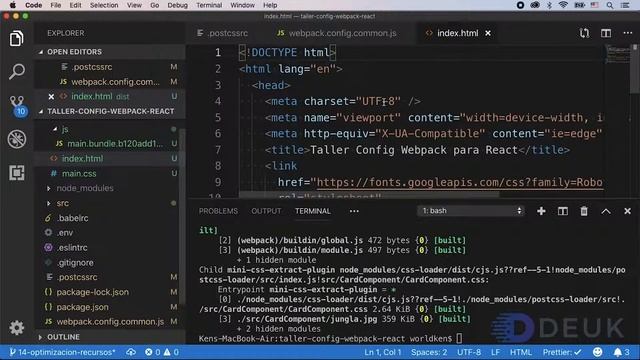The width and height of the screenshot is (640, 360).
Task: Click the editor horizontal scrollbar
Action: click(x=369, y=195)
